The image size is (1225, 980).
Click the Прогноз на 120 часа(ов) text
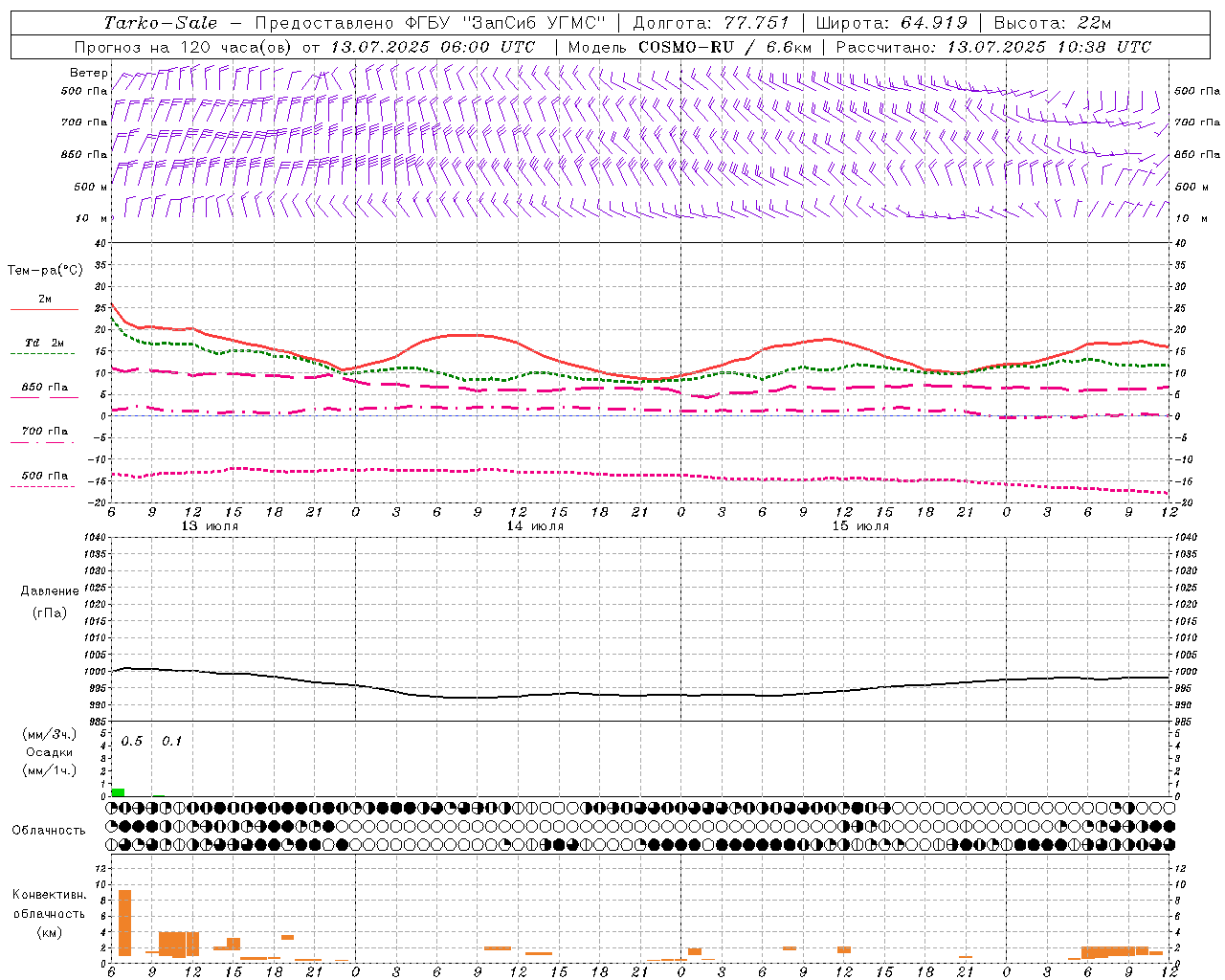[184, 47]
